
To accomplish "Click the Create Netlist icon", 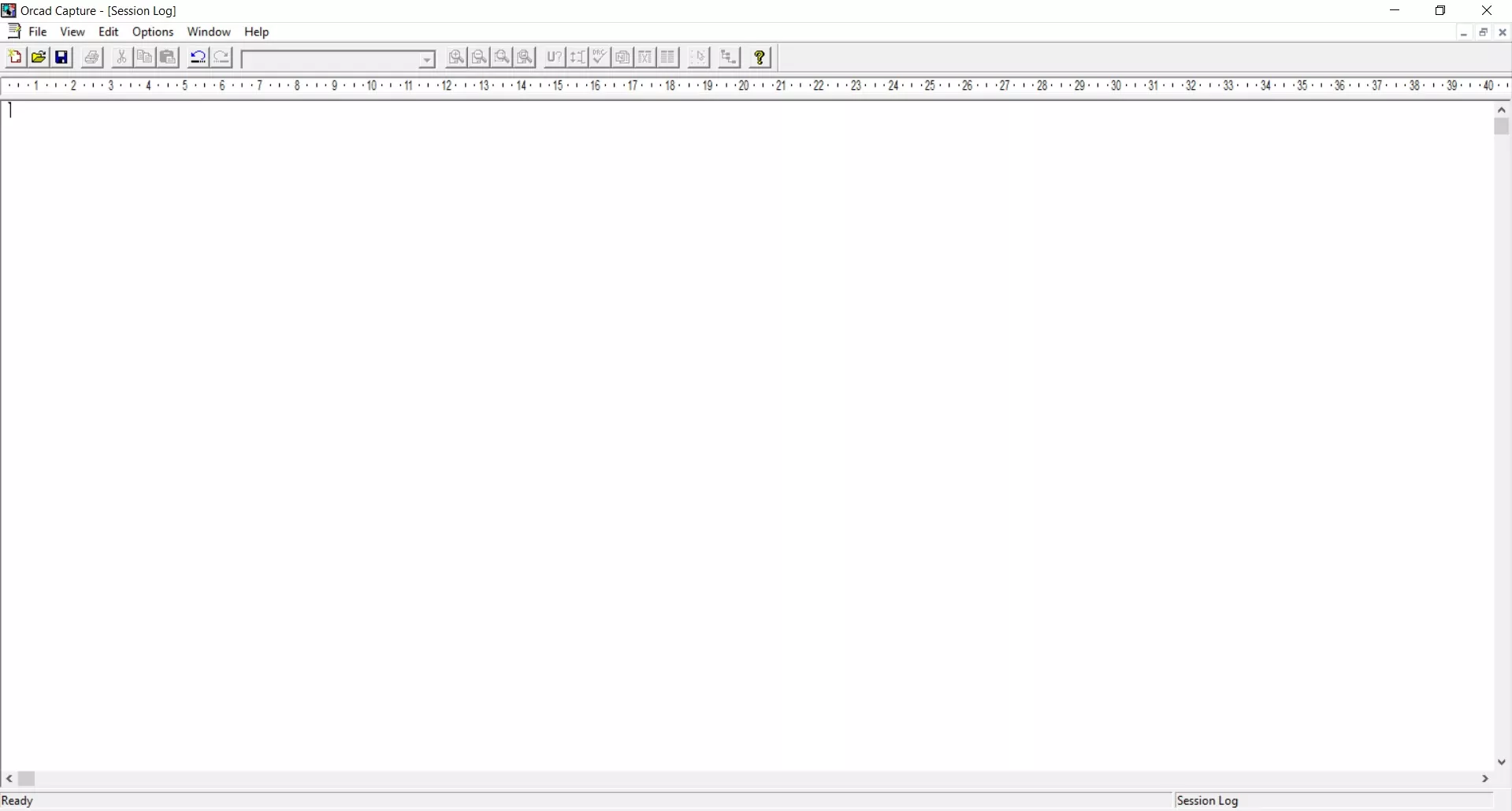I will [x=623, y=58].
